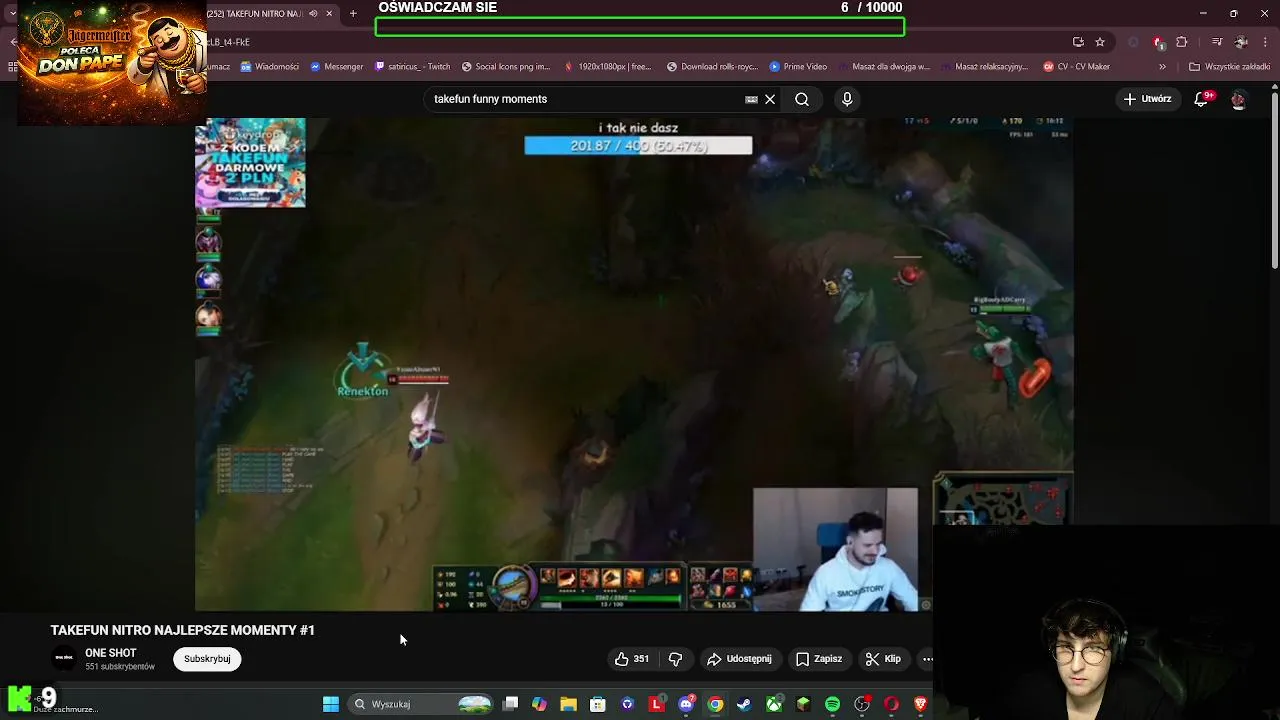The width and height of the screenshot is (1280, 720).
Task: Click the video title TAKEFUN NITRO NAJLEPSZE MOMENTY #1
Action: (183, 630)
